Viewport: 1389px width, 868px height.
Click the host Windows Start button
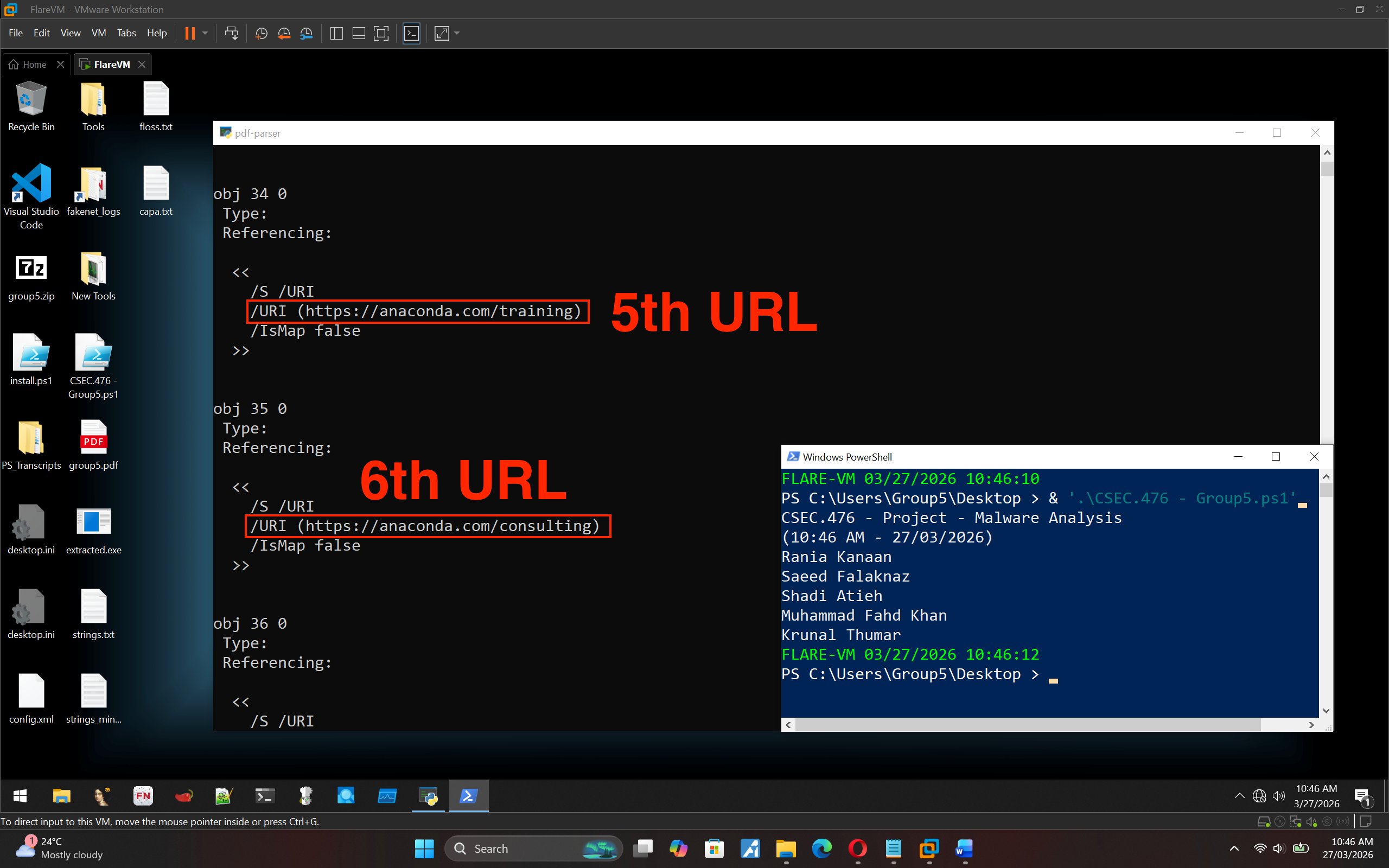(x=424, y=848)
